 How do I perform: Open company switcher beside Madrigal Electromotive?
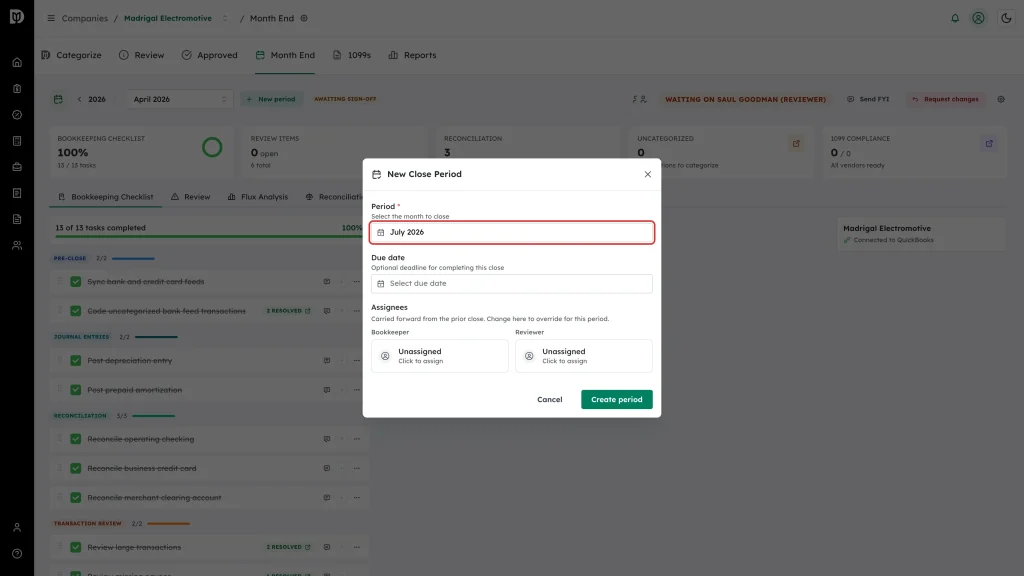pos(225,18)
